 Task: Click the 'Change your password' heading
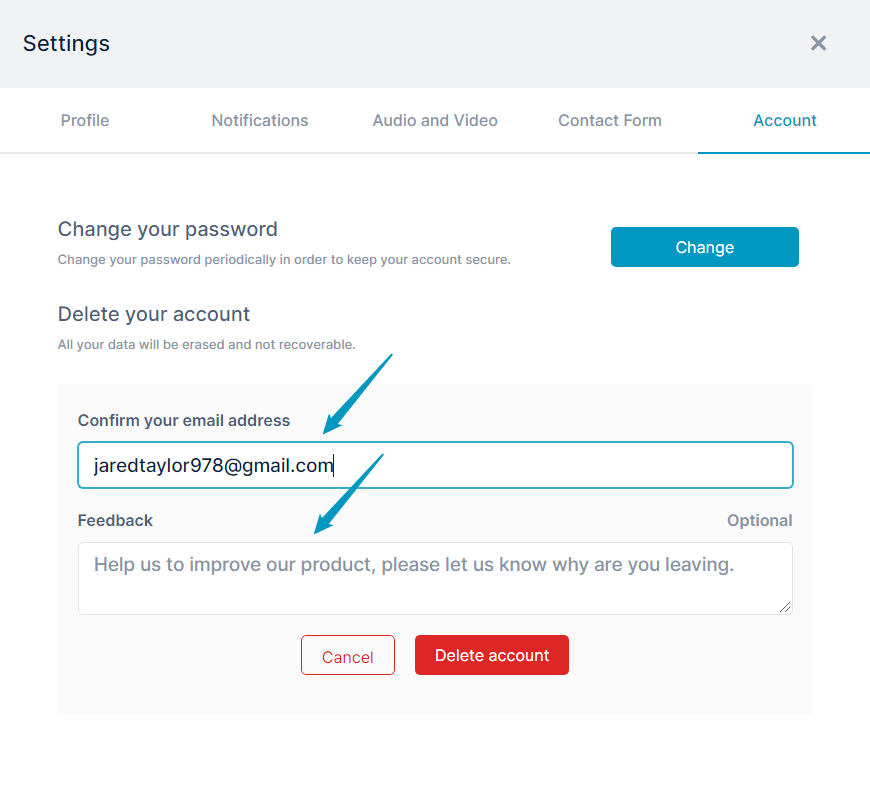click(168, 229)
